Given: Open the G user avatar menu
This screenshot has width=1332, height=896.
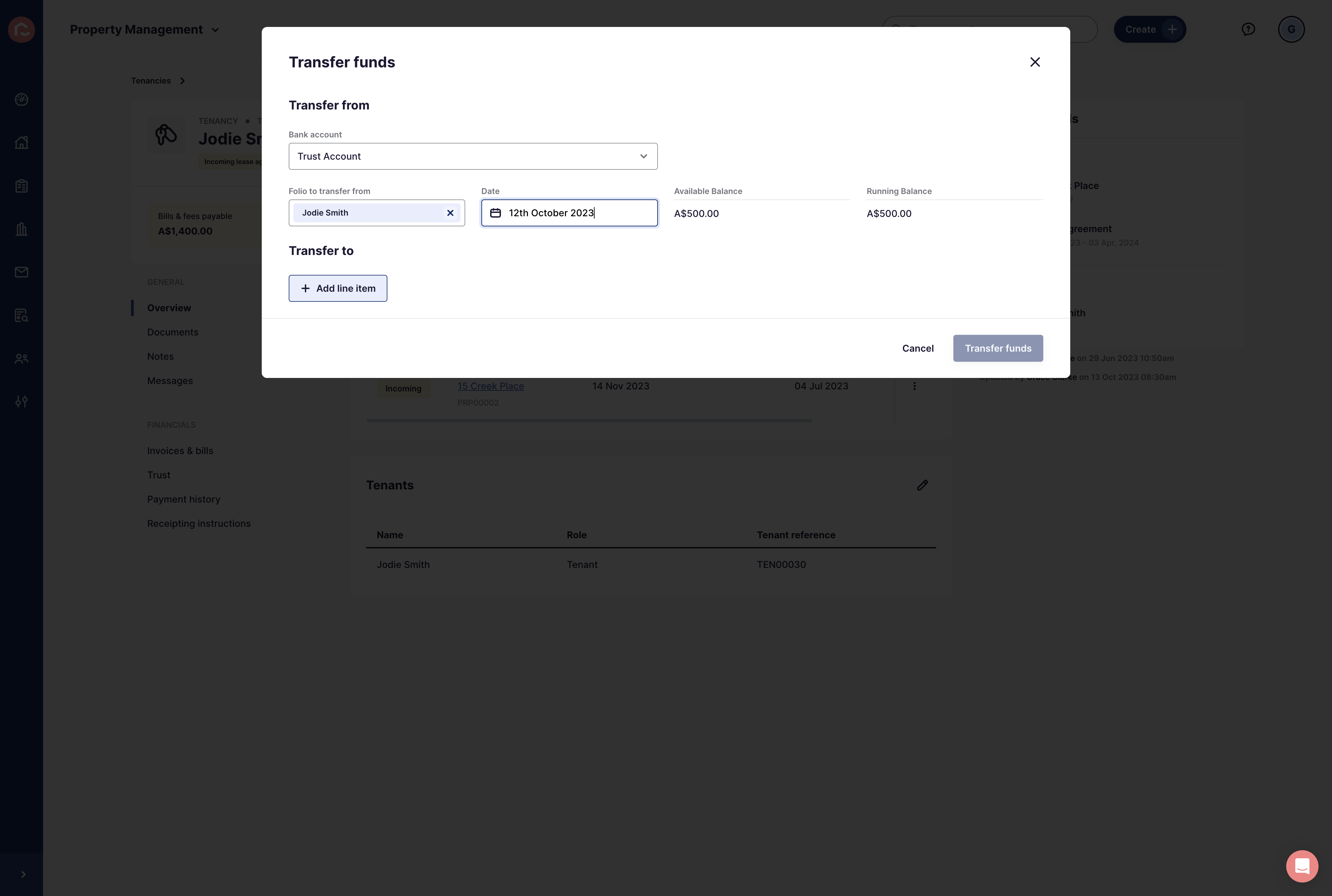Looking at the screenshot, I should 1291,29.
